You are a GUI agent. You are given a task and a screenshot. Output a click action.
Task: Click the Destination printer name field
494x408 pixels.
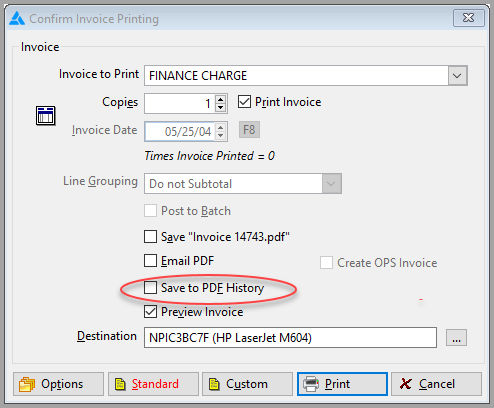point(290,338)
